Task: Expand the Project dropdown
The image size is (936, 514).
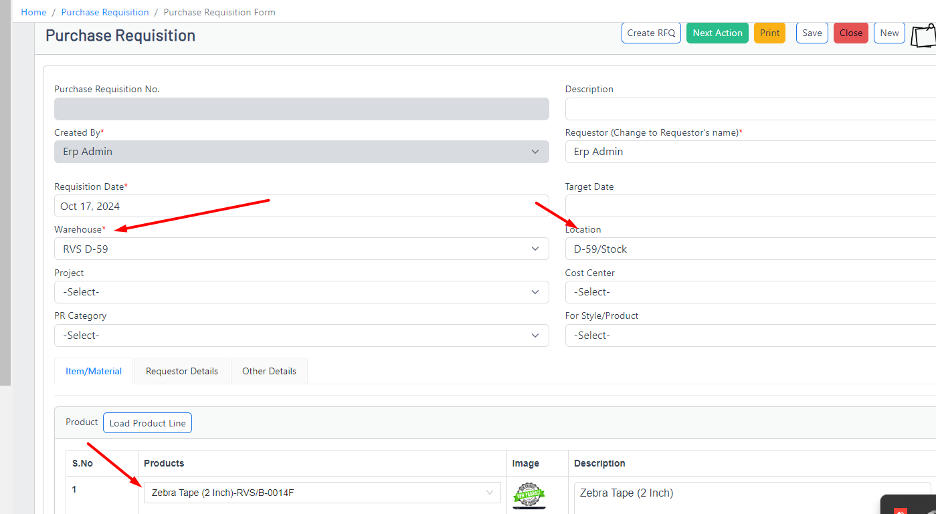Action: pos(300,292)
